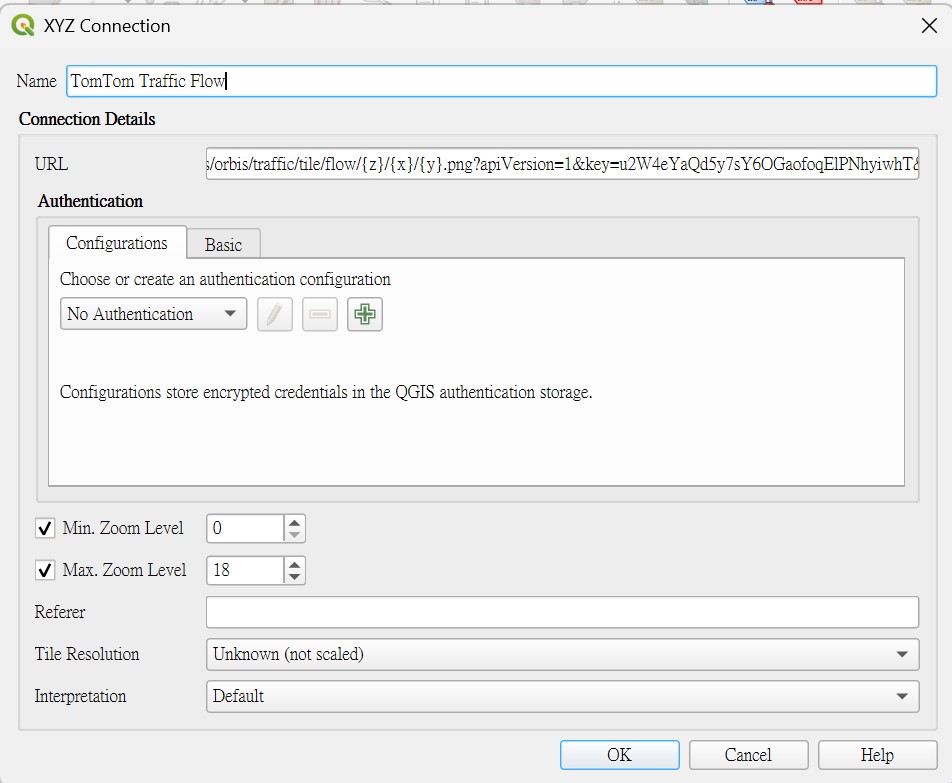The width and height of the screenshot is (952, 783).
Task: Click the QGIS logo in title bar
Action: click(x=23, y=25)
